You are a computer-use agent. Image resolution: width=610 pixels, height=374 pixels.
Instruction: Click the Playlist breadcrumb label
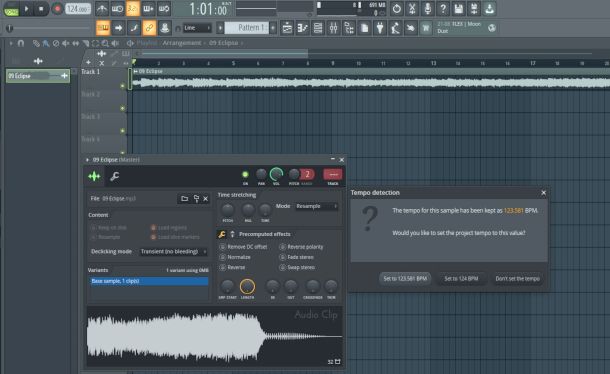click(x=147, y=43)
